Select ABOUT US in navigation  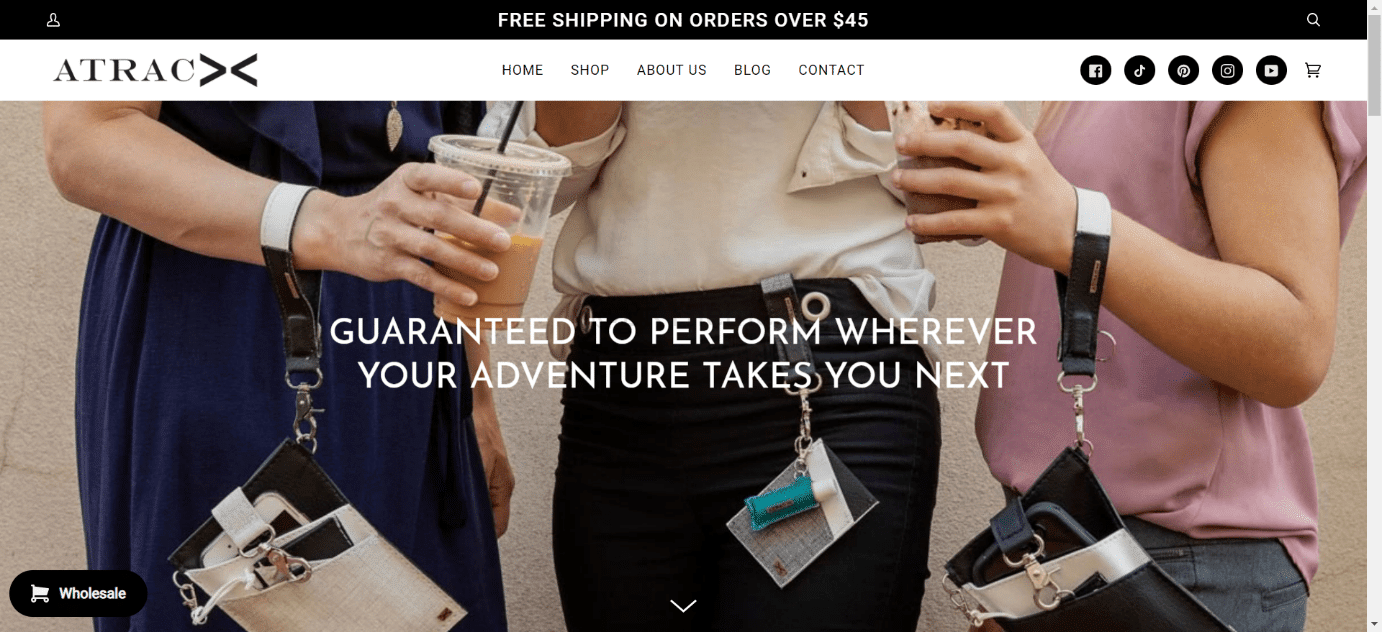point(672,70)
